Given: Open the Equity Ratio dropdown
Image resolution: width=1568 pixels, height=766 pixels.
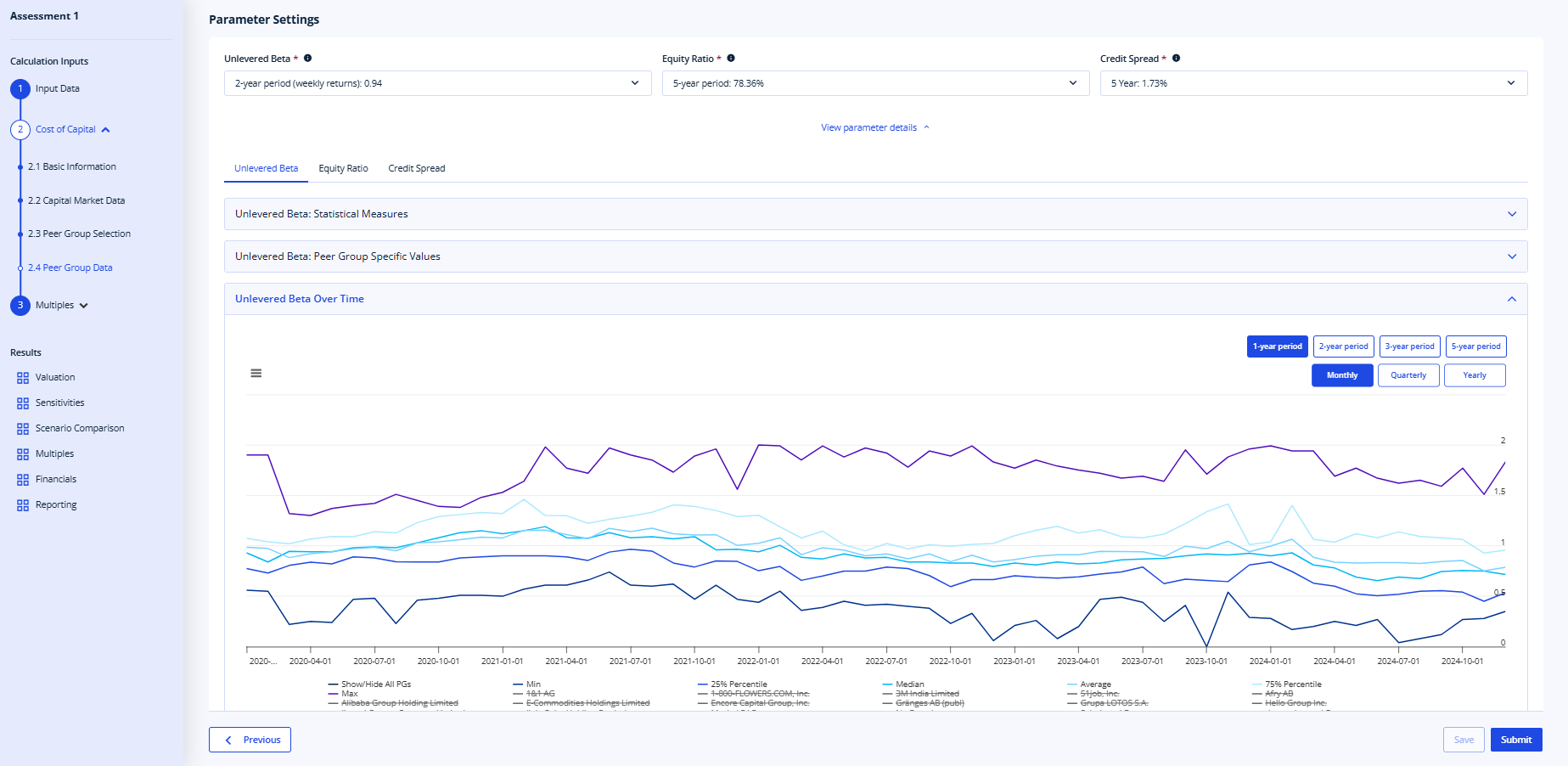Looking at the screenshot, I should coord(875,83).
